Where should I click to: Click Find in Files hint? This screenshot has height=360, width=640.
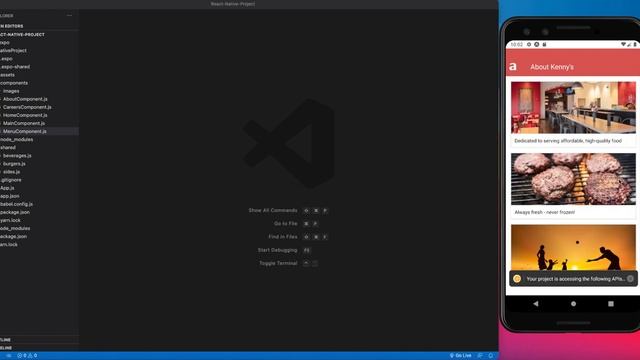pos(282,237)
